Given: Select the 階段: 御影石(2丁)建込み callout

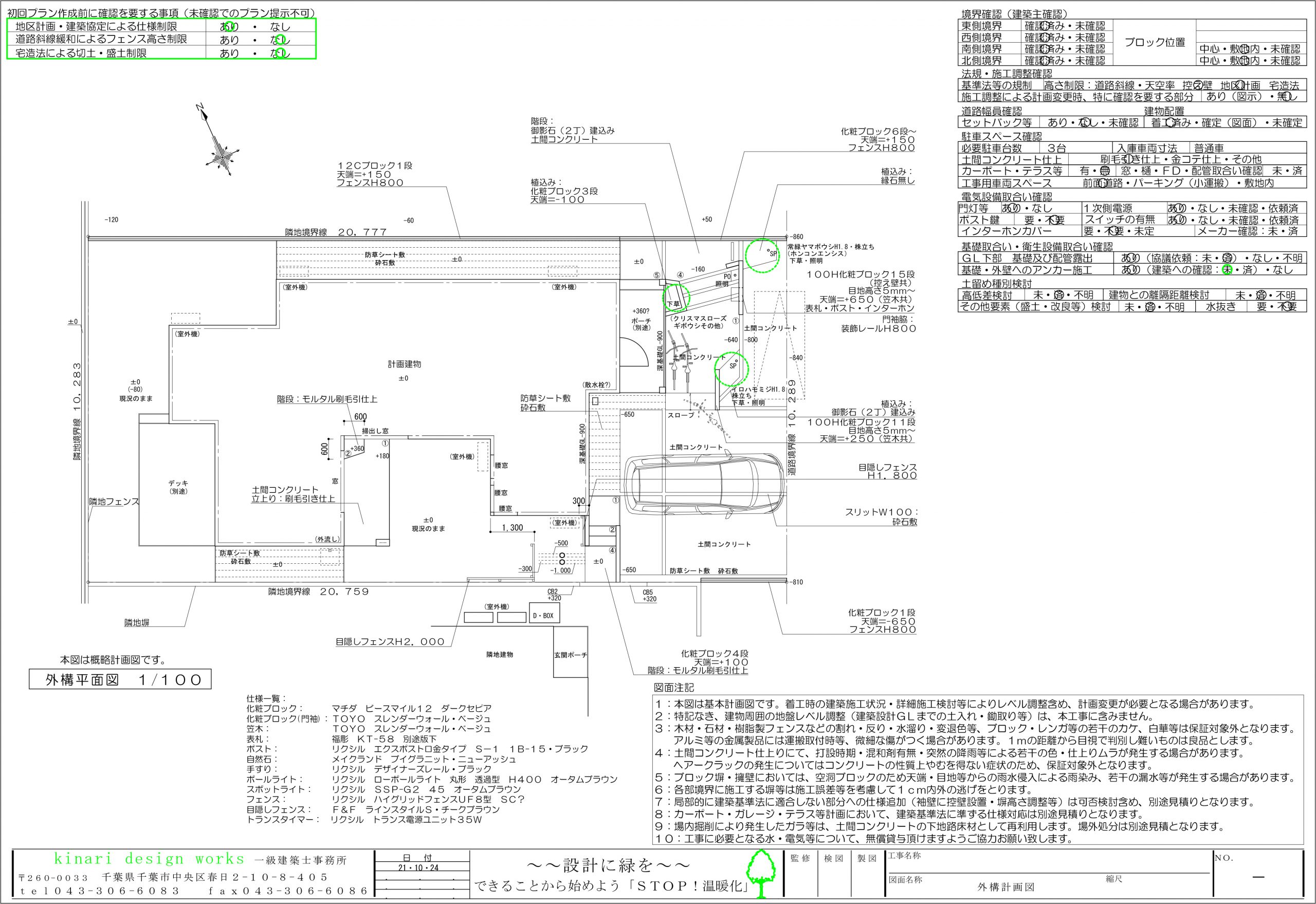Looking at the screenshot, I should click(572, 130).
